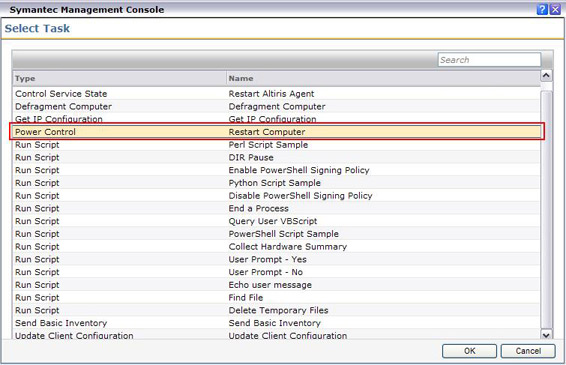This screenshot has width=566, height=365.
Task: Select Collect Hardware Summary task
Action: tap(287, 247)
